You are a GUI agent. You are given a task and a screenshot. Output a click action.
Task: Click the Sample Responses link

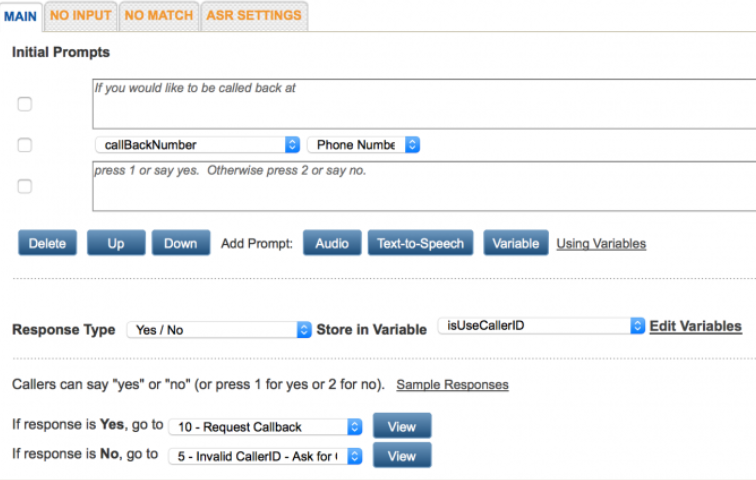click(x=452, y=384)
